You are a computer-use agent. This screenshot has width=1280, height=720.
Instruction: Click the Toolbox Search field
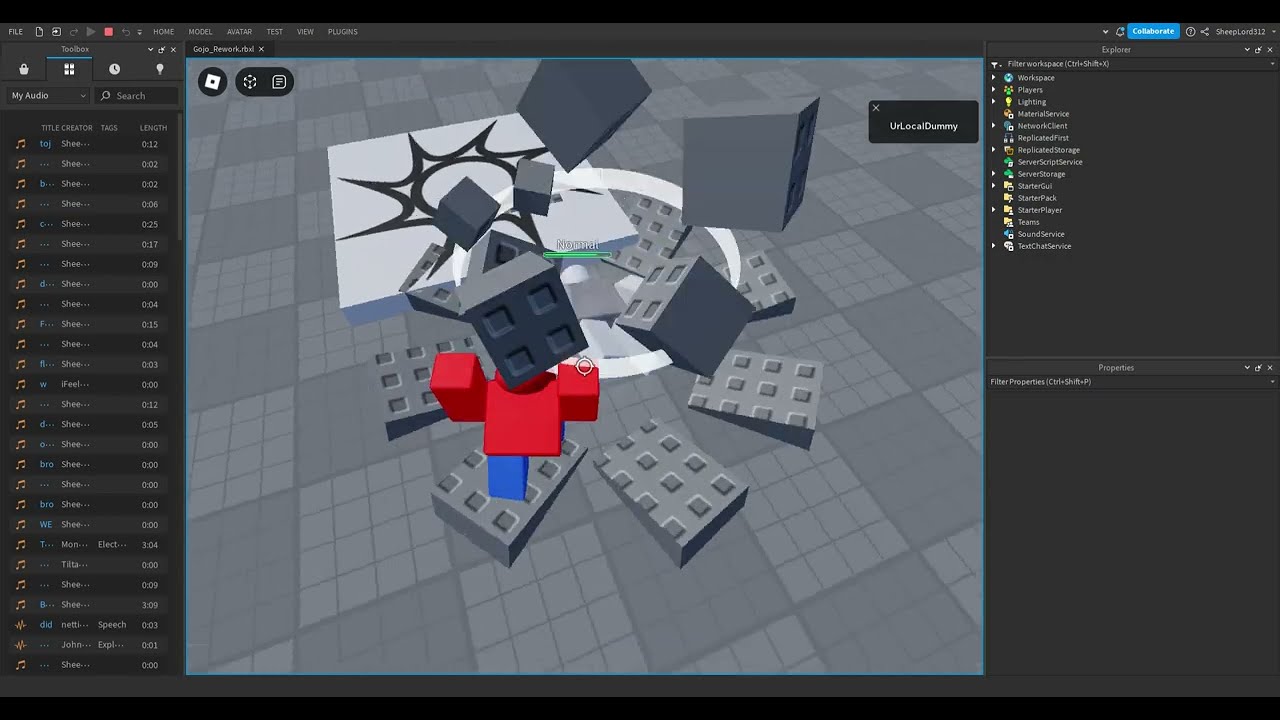click(x=137, y=96)
